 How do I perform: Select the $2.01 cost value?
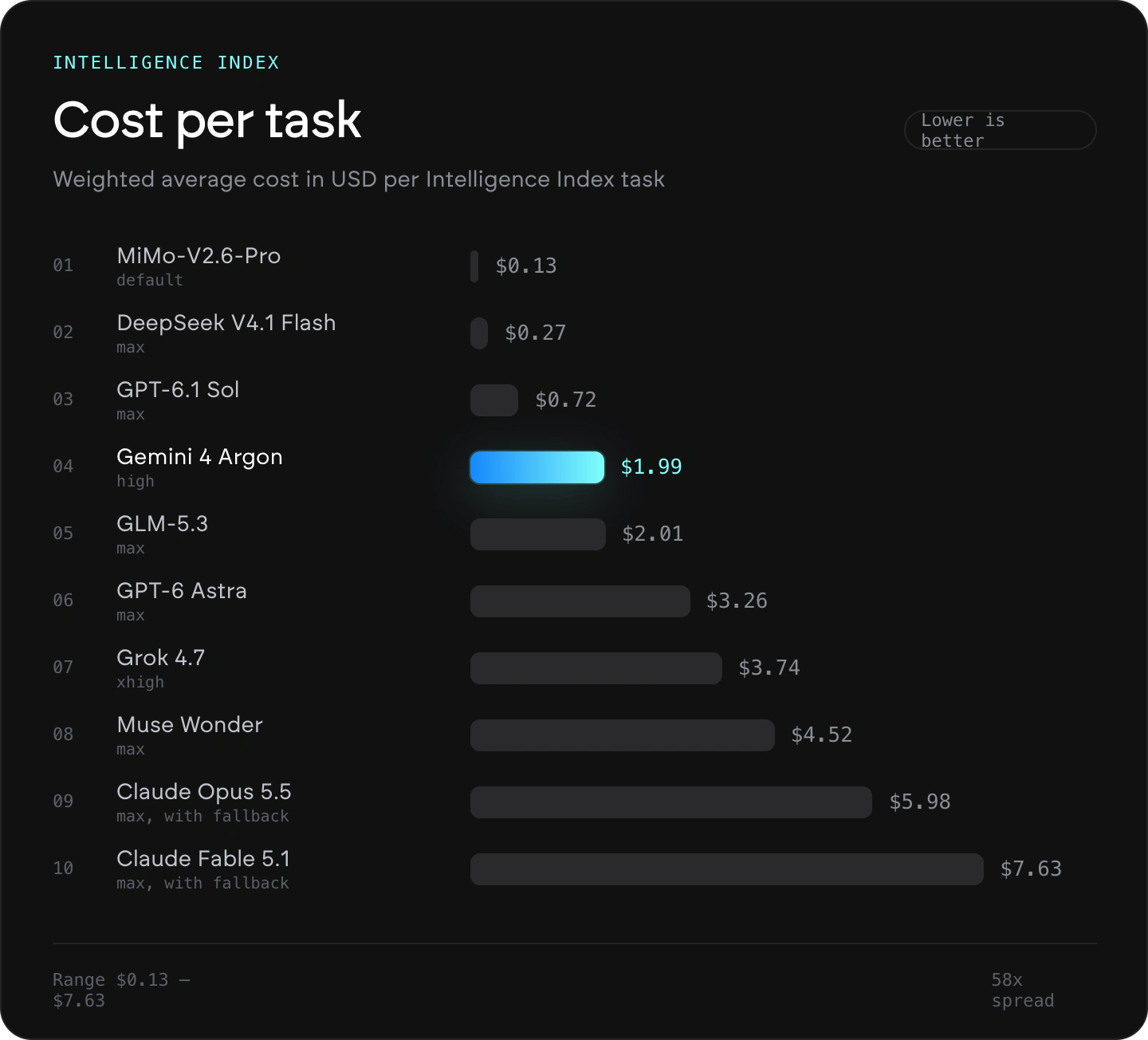653,534
